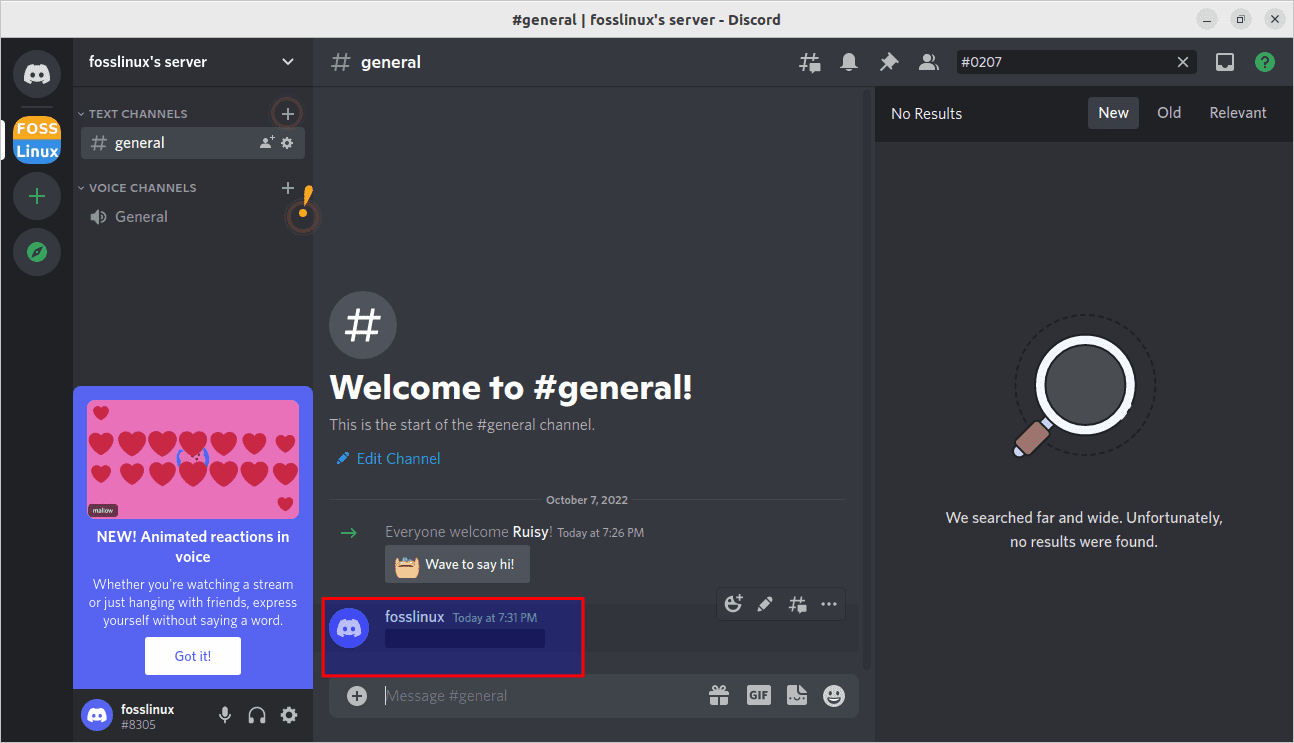Click the Ruisy name in welcome message

(530, 532)
